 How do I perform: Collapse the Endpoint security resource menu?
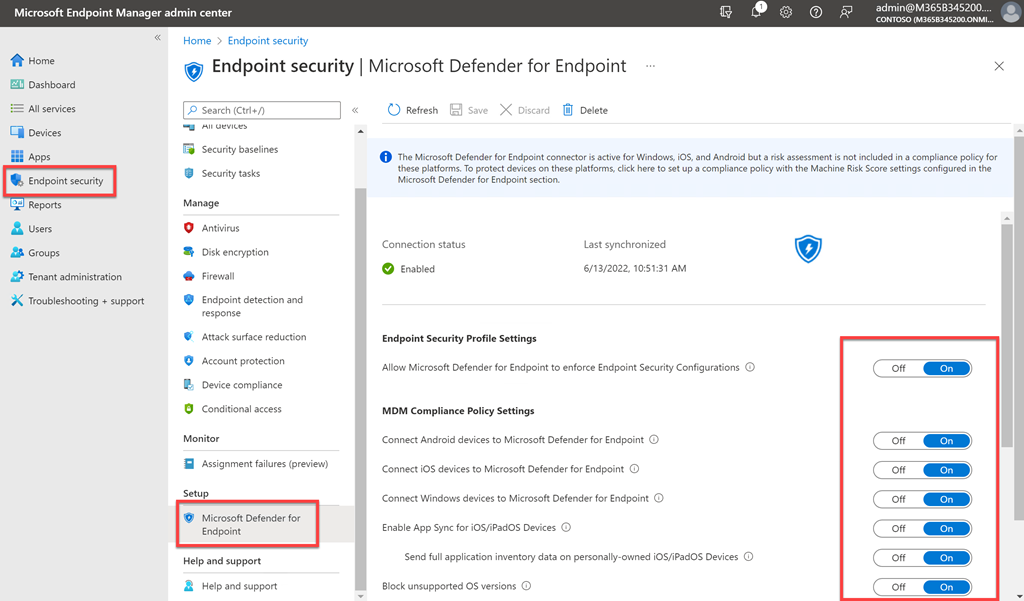(355, 110)
